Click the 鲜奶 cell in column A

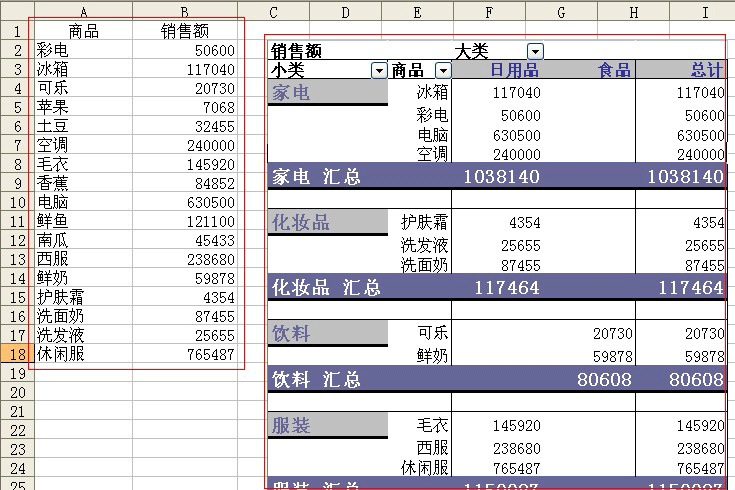tap(83, 278)
